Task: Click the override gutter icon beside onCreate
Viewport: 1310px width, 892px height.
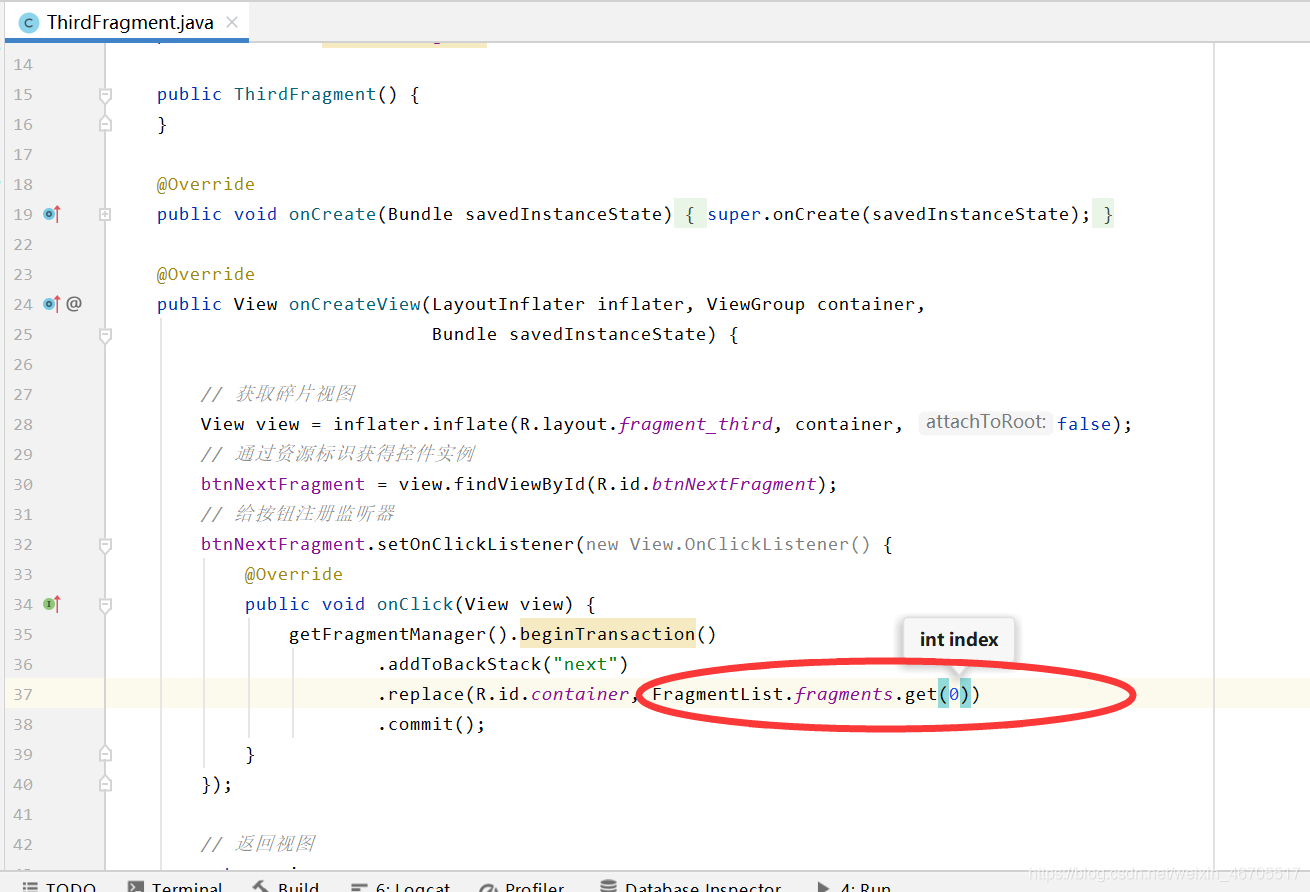Action: point(52,214)
